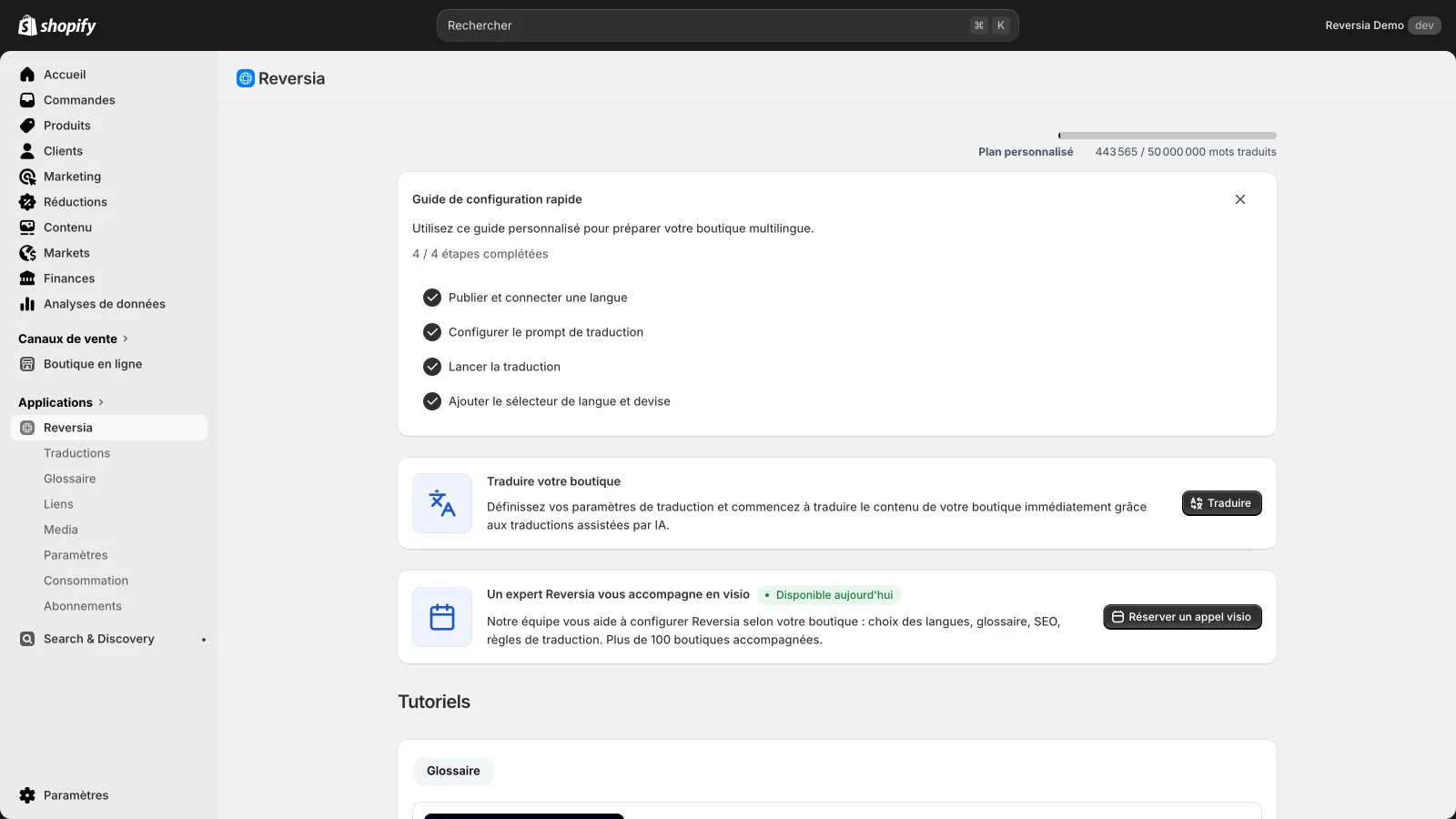This screenshot has width=1456, height=819.
Task: Click the Reversia globe icon in page header
Action: [x=246, y=78]
